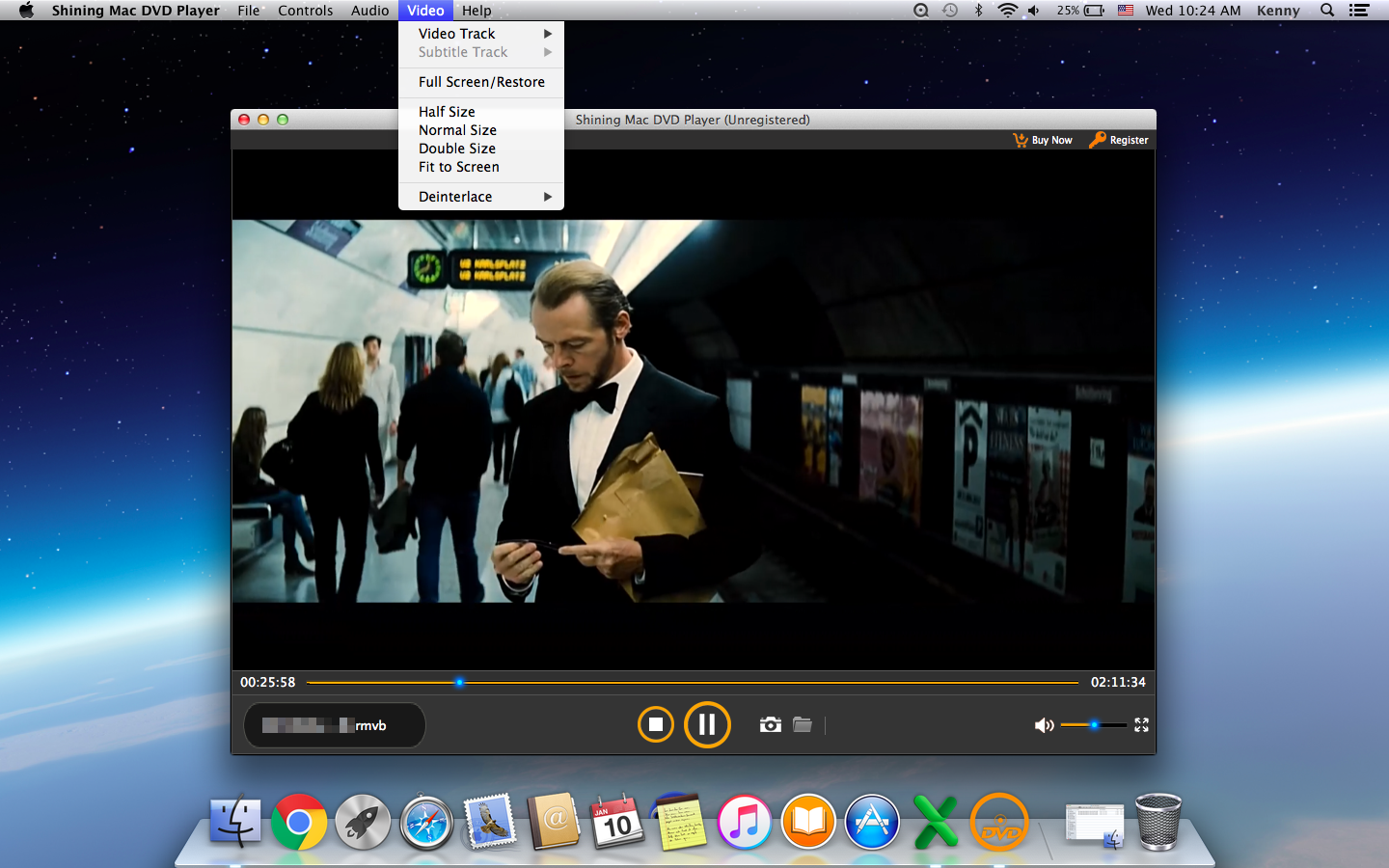Open the minimized window thumbnail in Dock

pos(1095,827)
